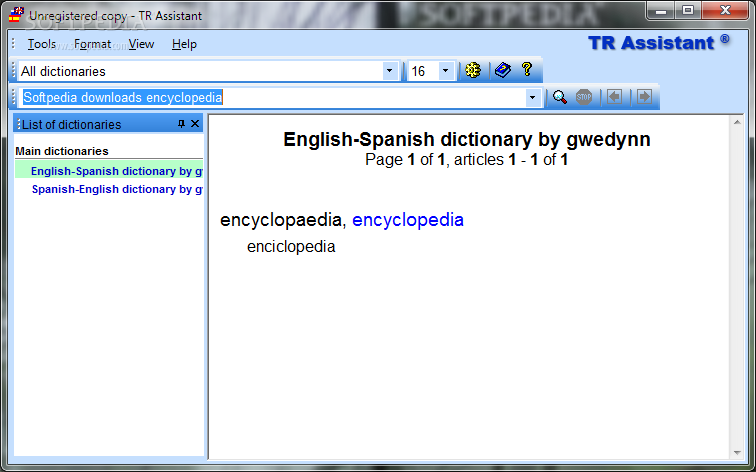Close the List of dictionaries panel
The image size is (756, 472).
pos(195,124)
